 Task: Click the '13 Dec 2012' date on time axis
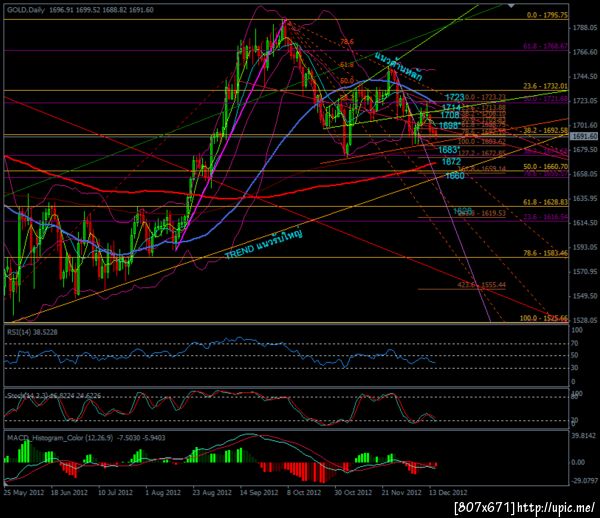(448, 492)
